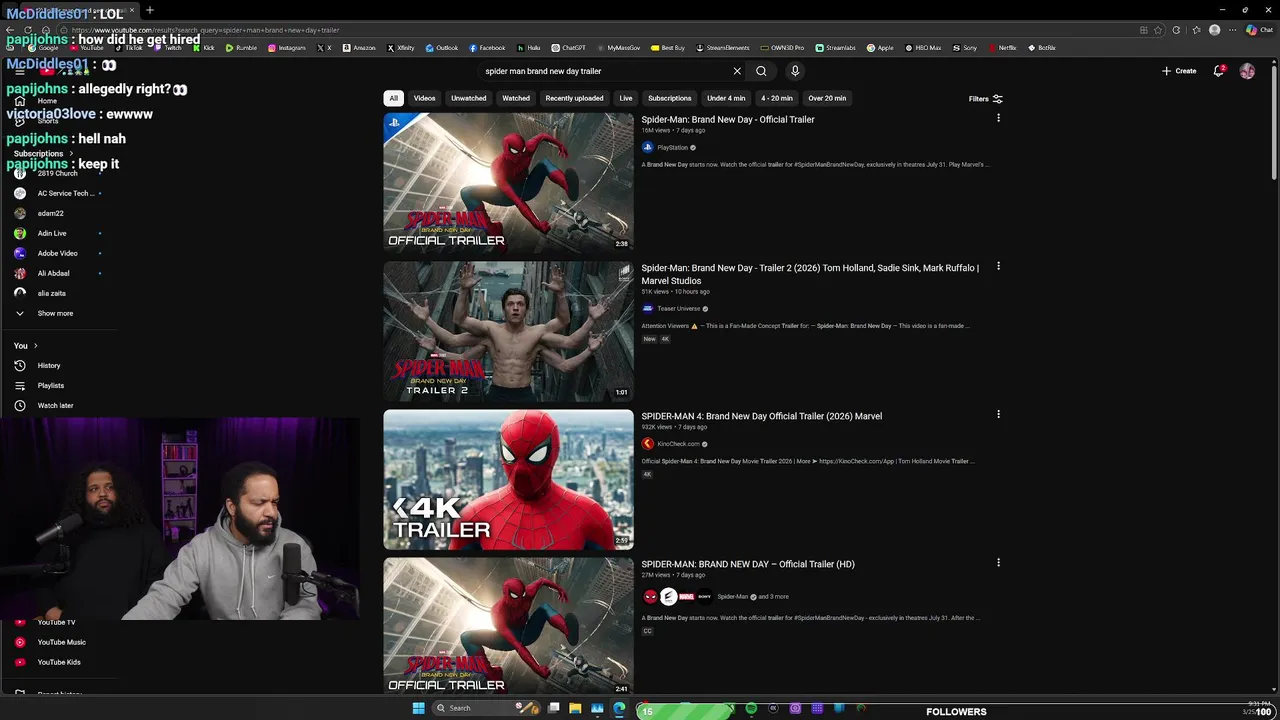Open the notifications bell
This screenshot has width=1280, height=720.
(x=1219, y=71)
